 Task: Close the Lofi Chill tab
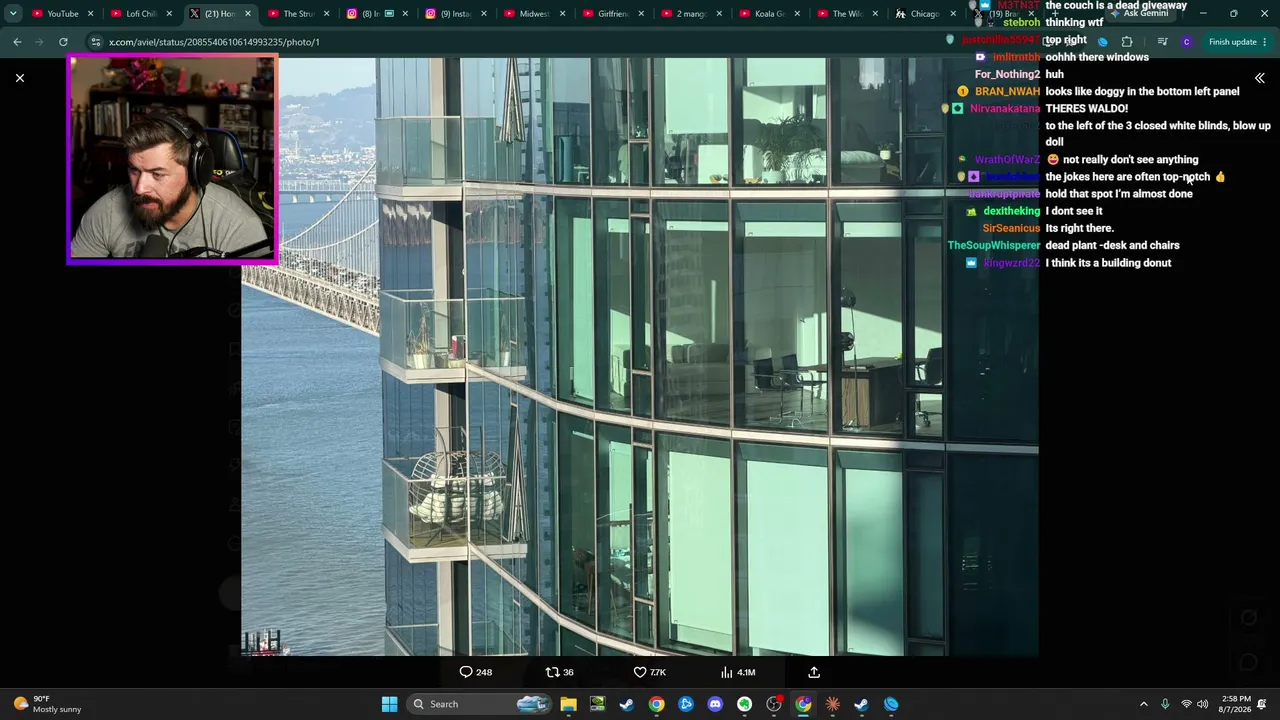tap(169, 14)
